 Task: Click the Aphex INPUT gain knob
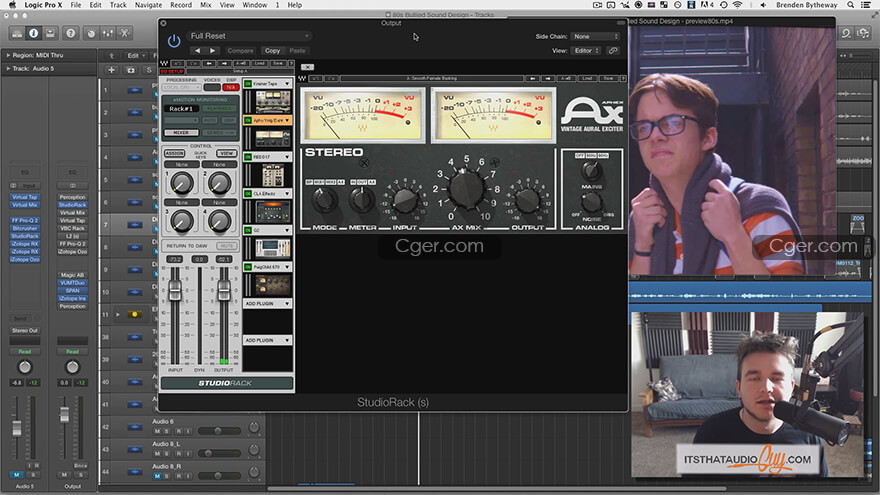(x=405, y=200)
